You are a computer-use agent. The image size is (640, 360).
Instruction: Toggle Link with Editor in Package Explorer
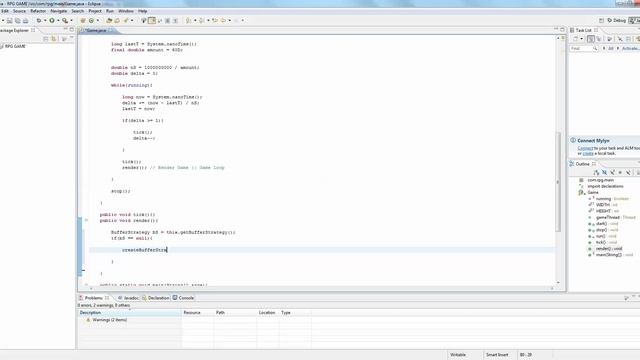point(54,39)
